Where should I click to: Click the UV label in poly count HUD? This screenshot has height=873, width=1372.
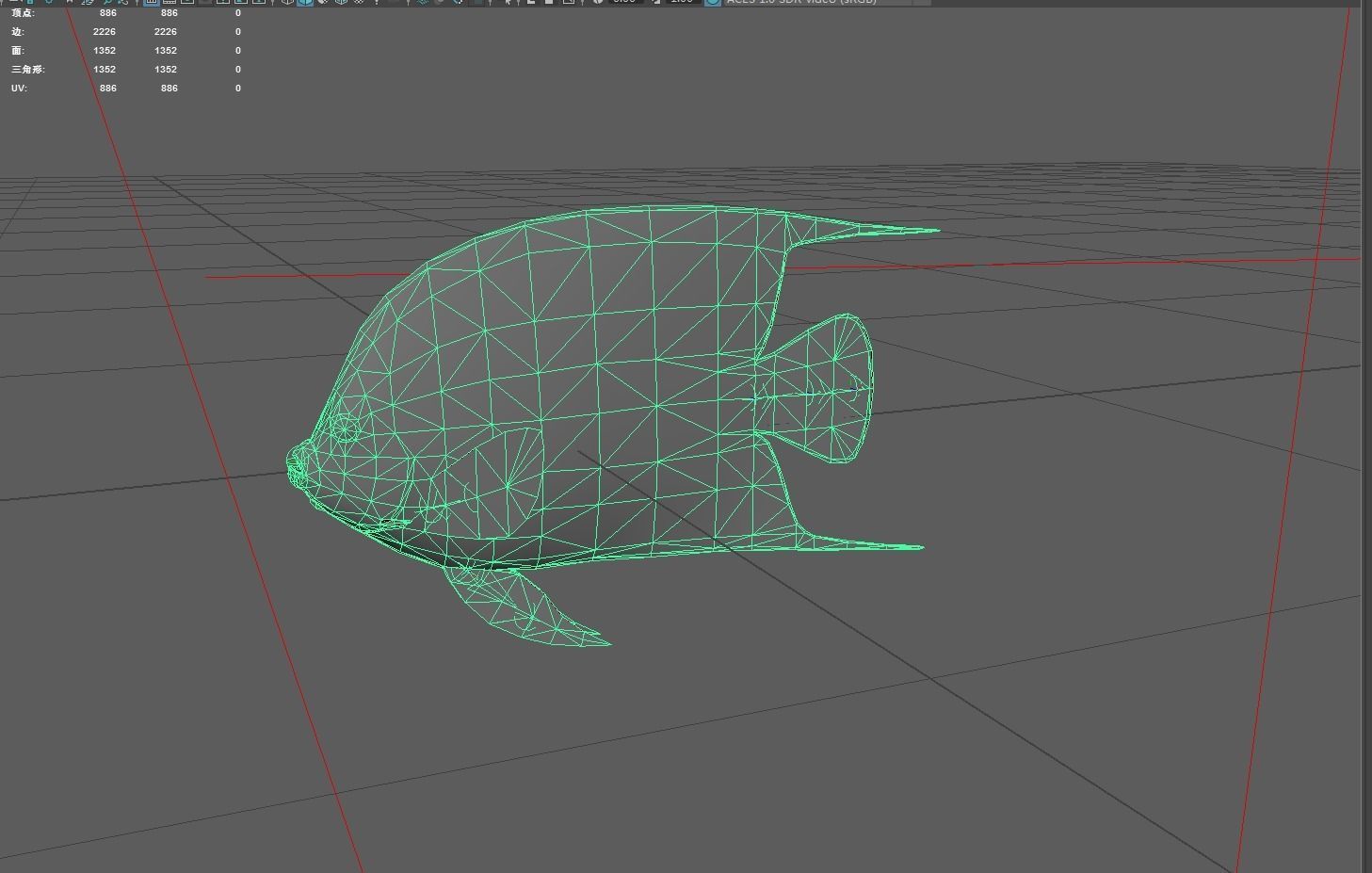pos(19,89)
